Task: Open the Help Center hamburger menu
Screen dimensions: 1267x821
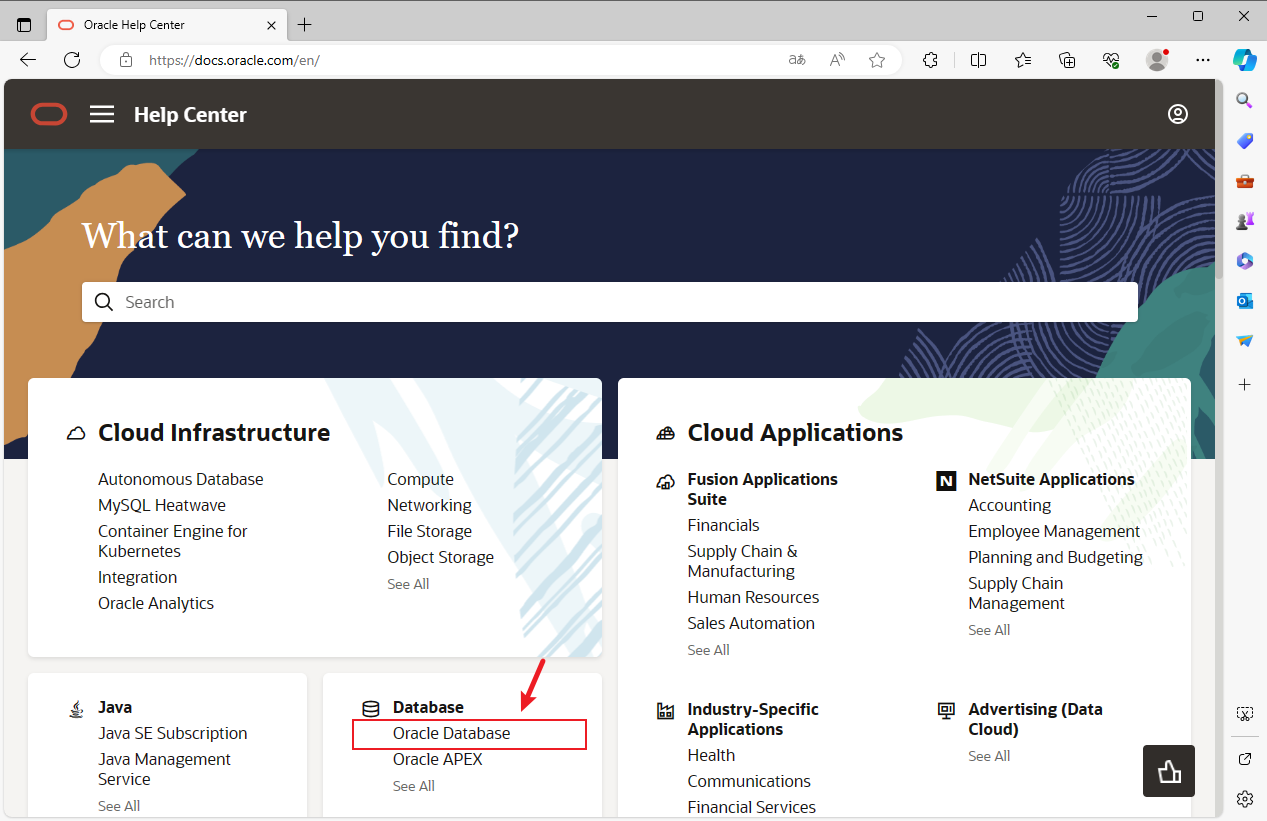Action: pyautogui.click(x=102, y=114)
